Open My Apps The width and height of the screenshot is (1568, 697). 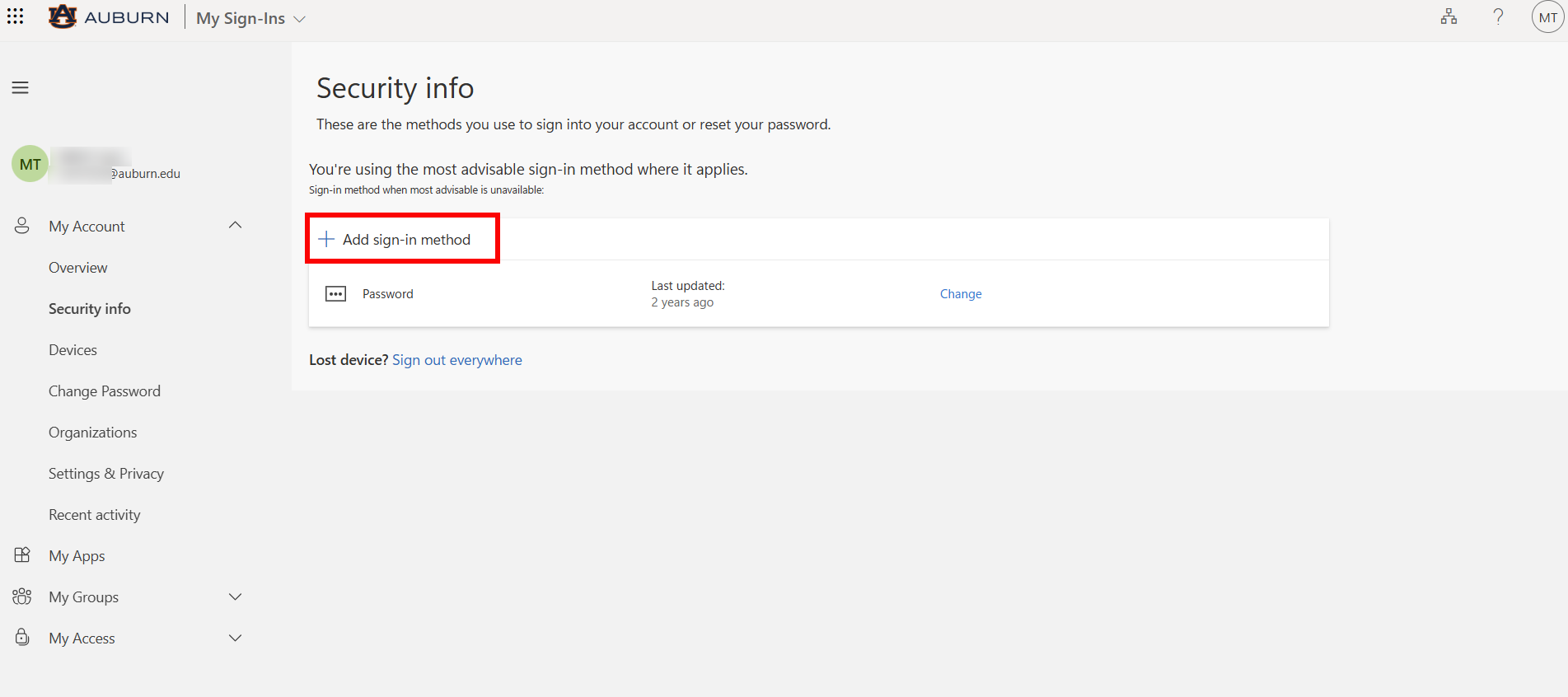coord(77,556)
